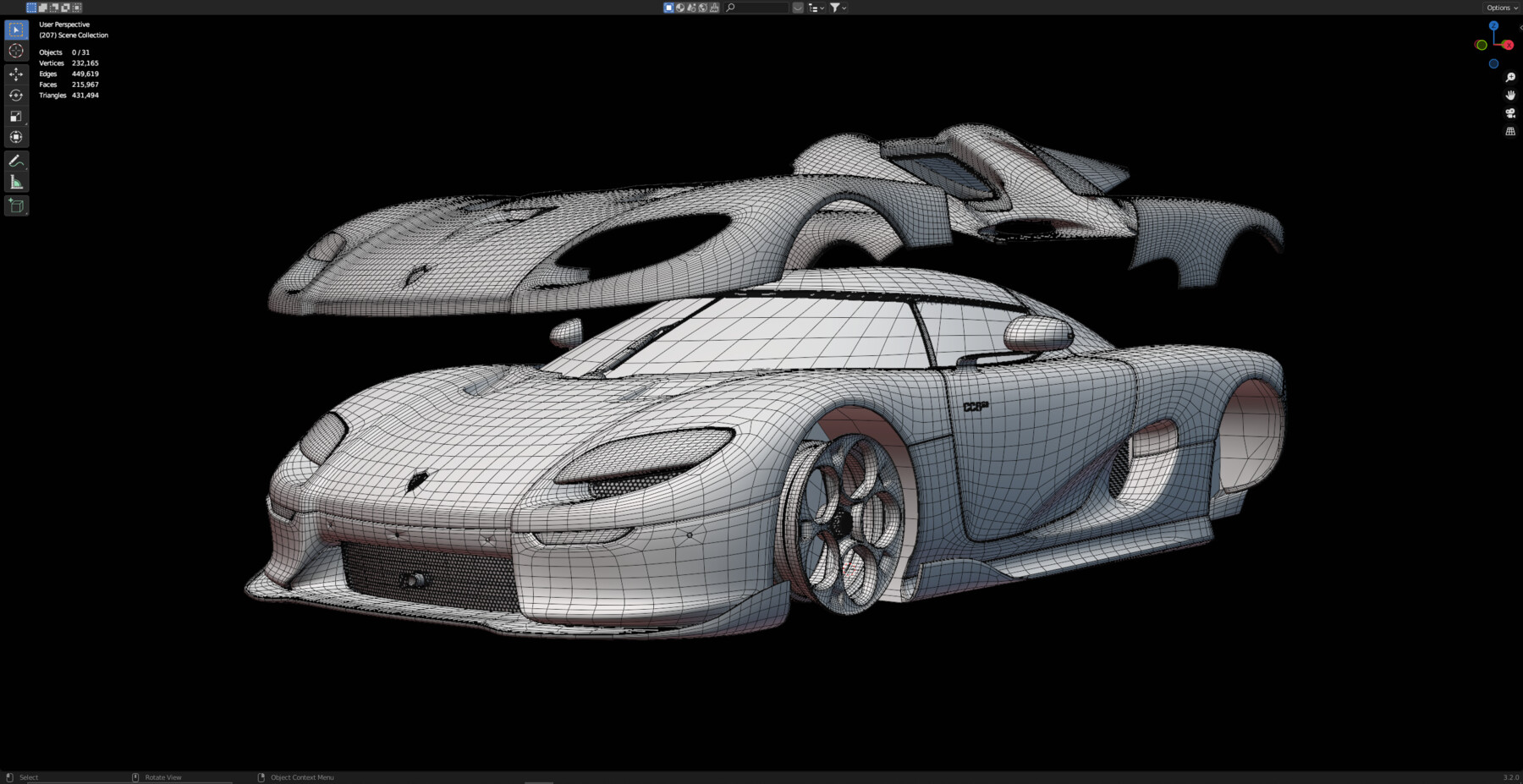Toggle perspective/orthographic grid icon
Viewport: 1523px width, 784px height.
point(1510,131)
